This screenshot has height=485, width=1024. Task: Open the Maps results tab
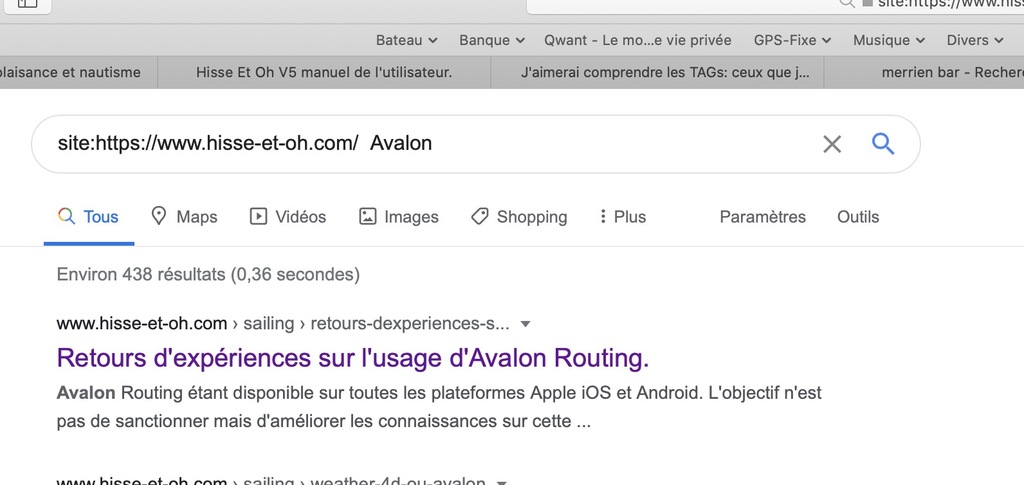[184, 217]
